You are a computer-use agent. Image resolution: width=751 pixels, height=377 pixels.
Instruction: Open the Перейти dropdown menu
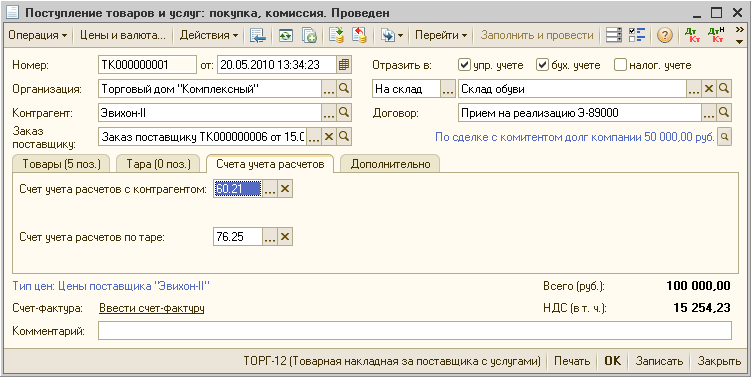tap(441, 35)
